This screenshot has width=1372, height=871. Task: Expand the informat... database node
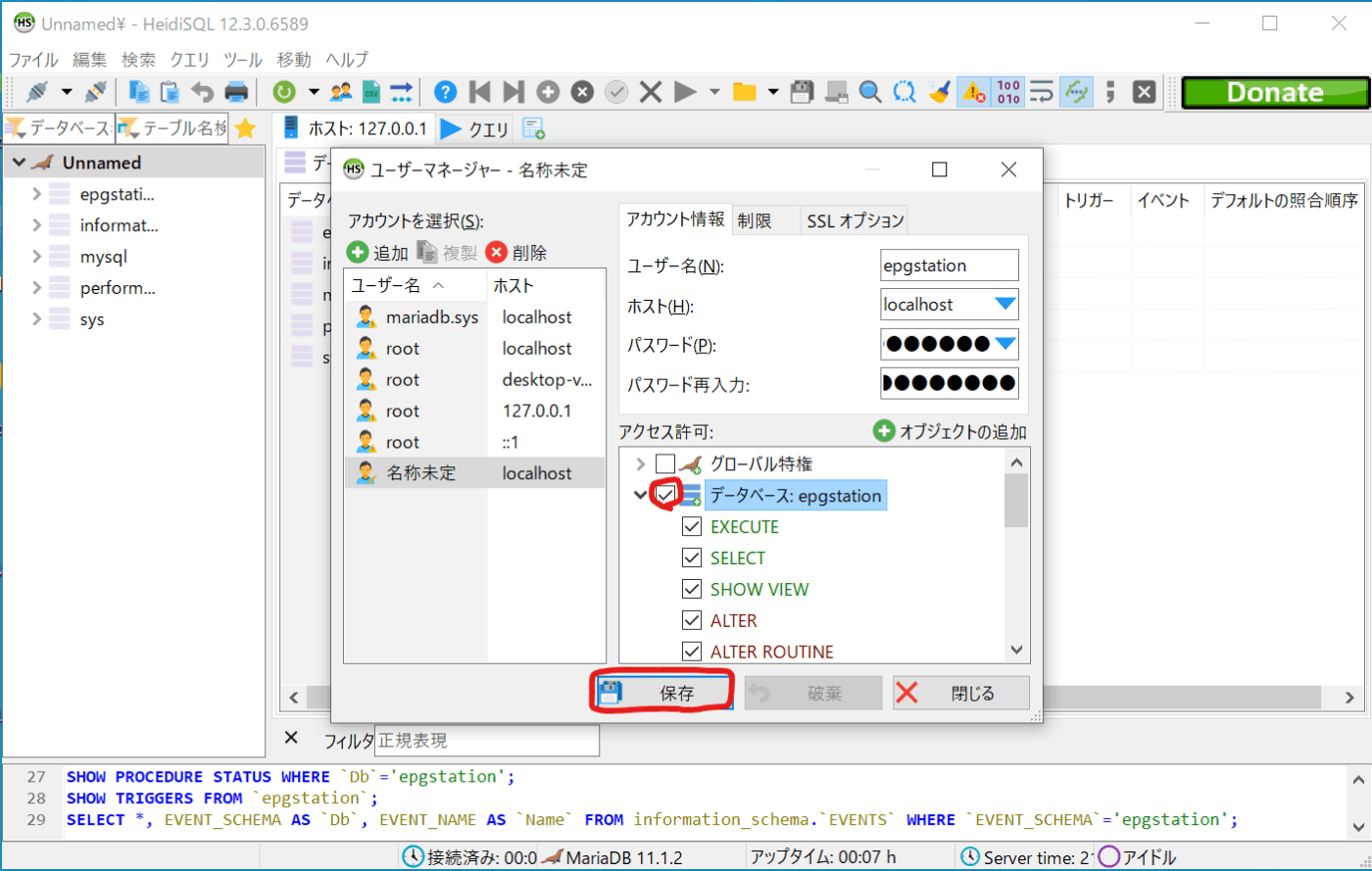click(x=36, y=225)
